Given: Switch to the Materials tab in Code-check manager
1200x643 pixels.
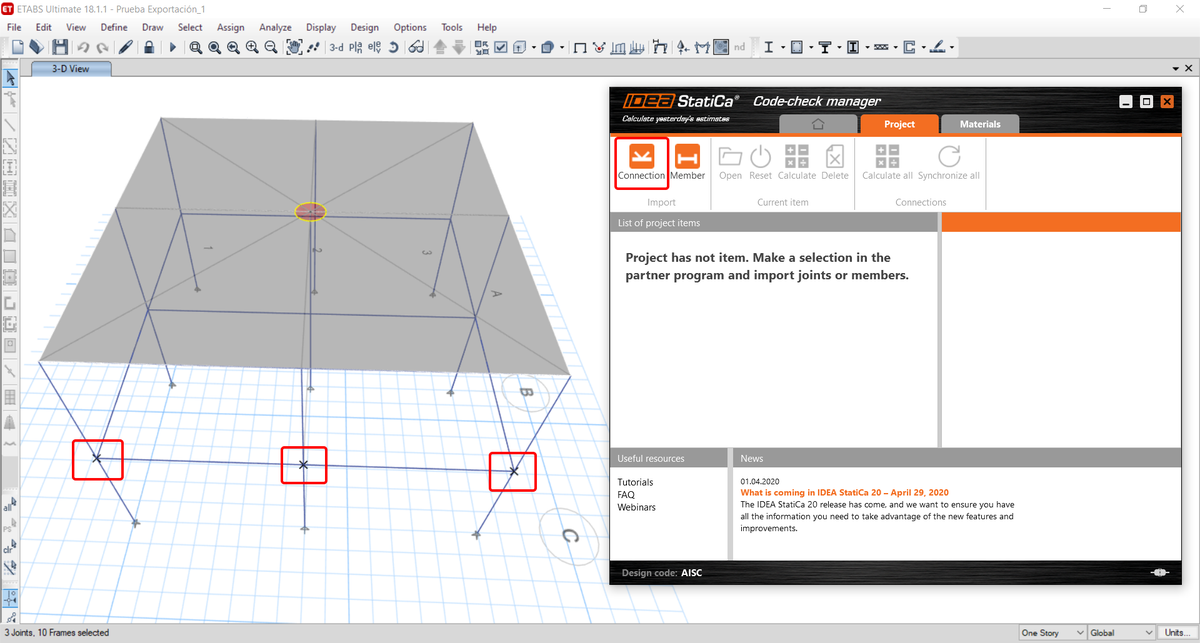Looking at the screenshot, I should pyautogui.click(x=980, y=124).
